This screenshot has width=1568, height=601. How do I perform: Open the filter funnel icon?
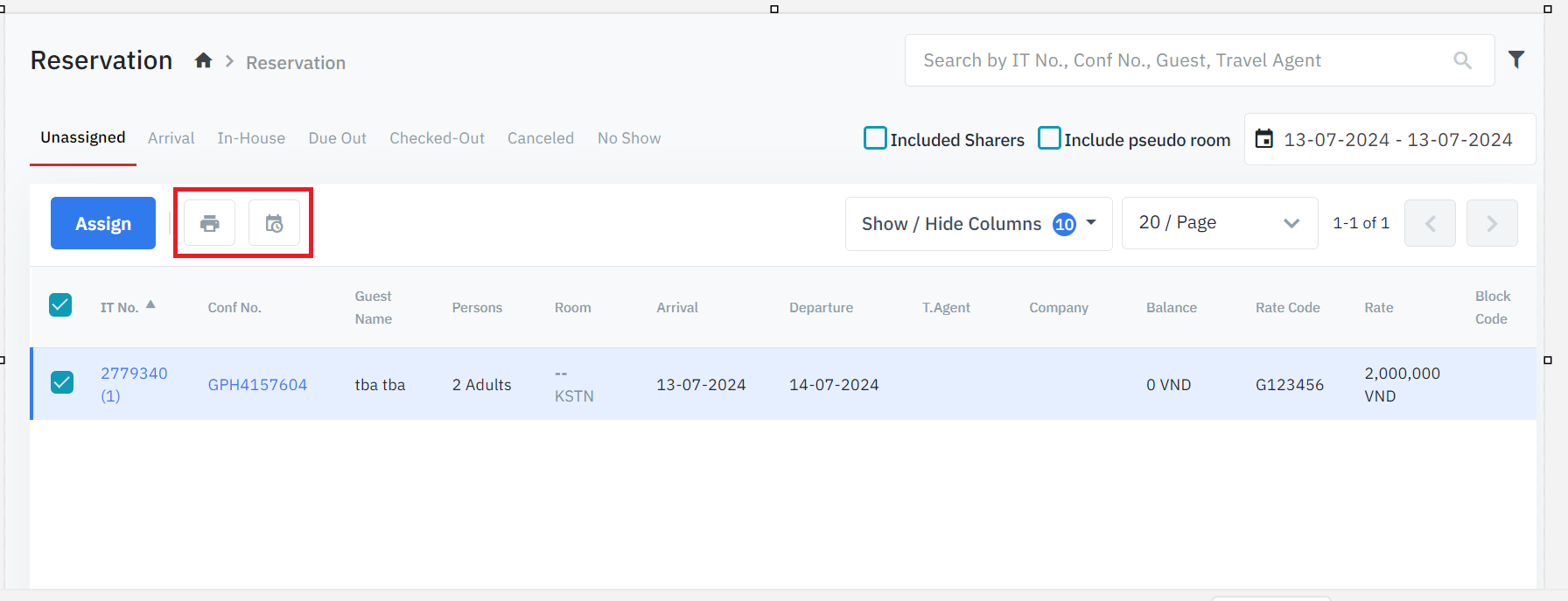coord(1516,59)
